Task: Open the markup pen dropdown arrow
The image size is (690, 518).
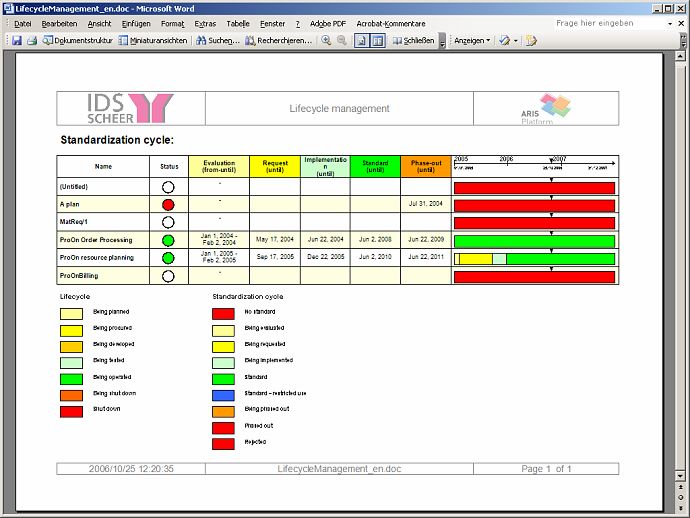Action: click(x=515, y=41)
